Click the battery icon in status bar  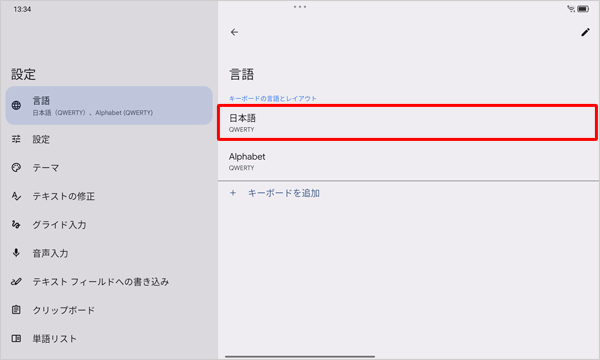583,9
